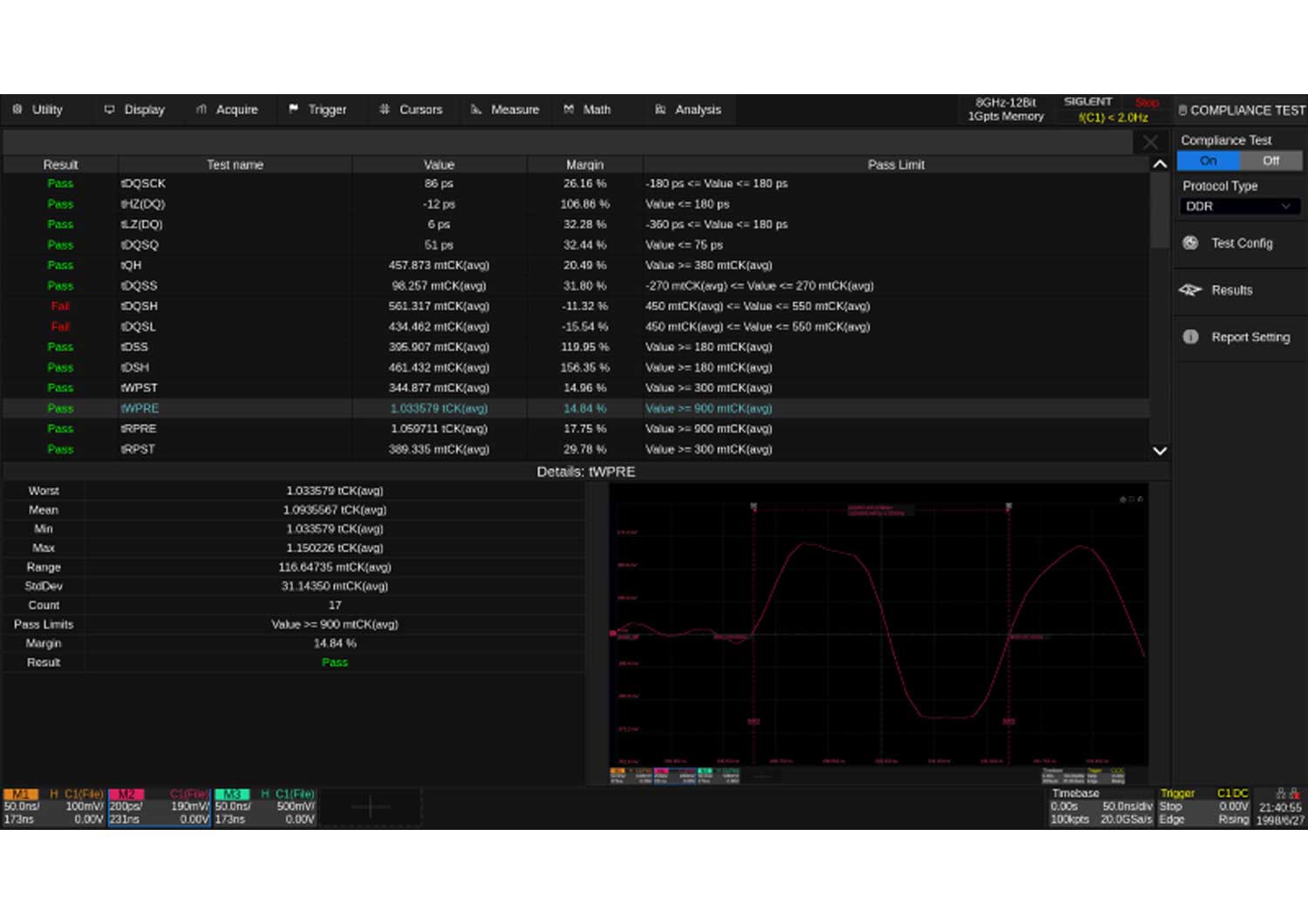
Task: Click the Test Config icon
Action: (x=1190, y=243)
